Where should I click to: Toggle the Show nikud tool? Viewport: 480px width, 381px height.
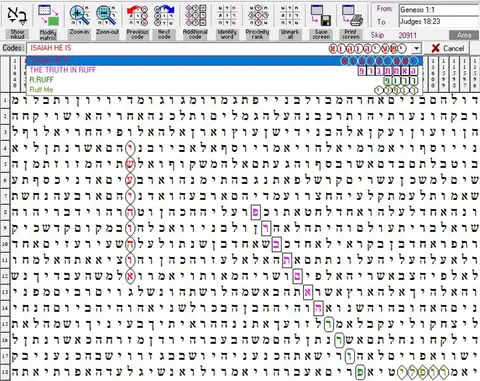pos(17,21)
